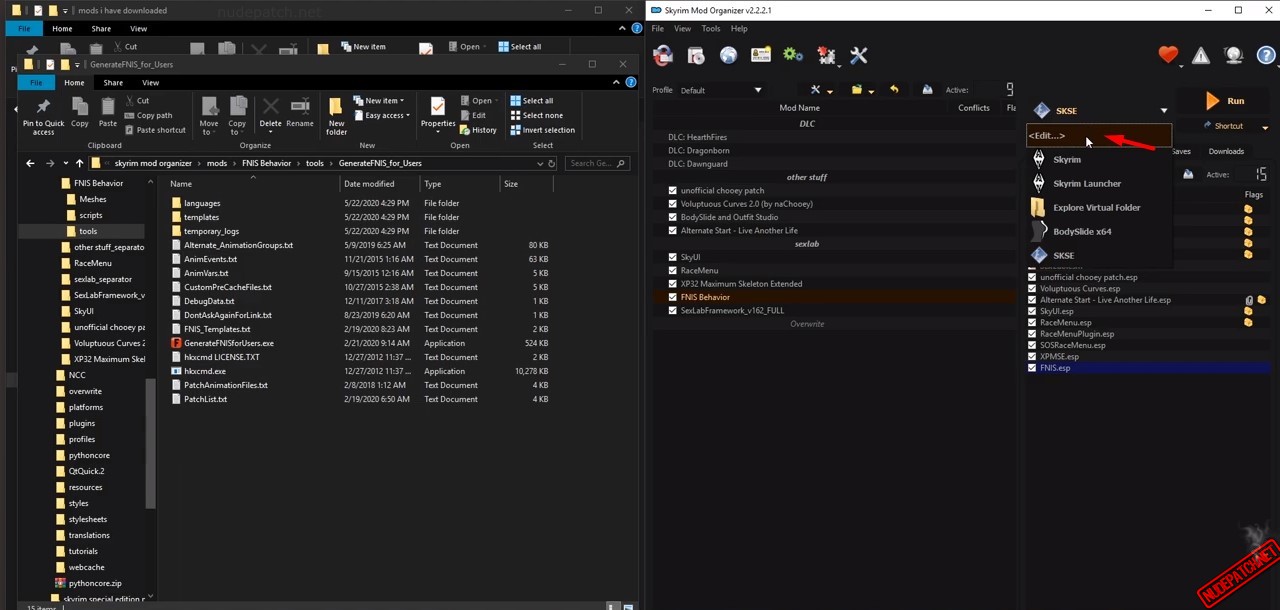This screenshot has width=1280, height=610.
Task: Click the red heart Endorse icon
Action: [x=1168, y=56]
